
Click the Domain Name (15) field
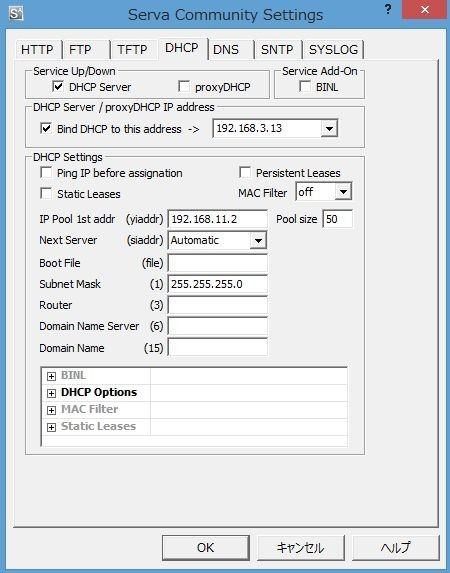[x=218, y=347]
